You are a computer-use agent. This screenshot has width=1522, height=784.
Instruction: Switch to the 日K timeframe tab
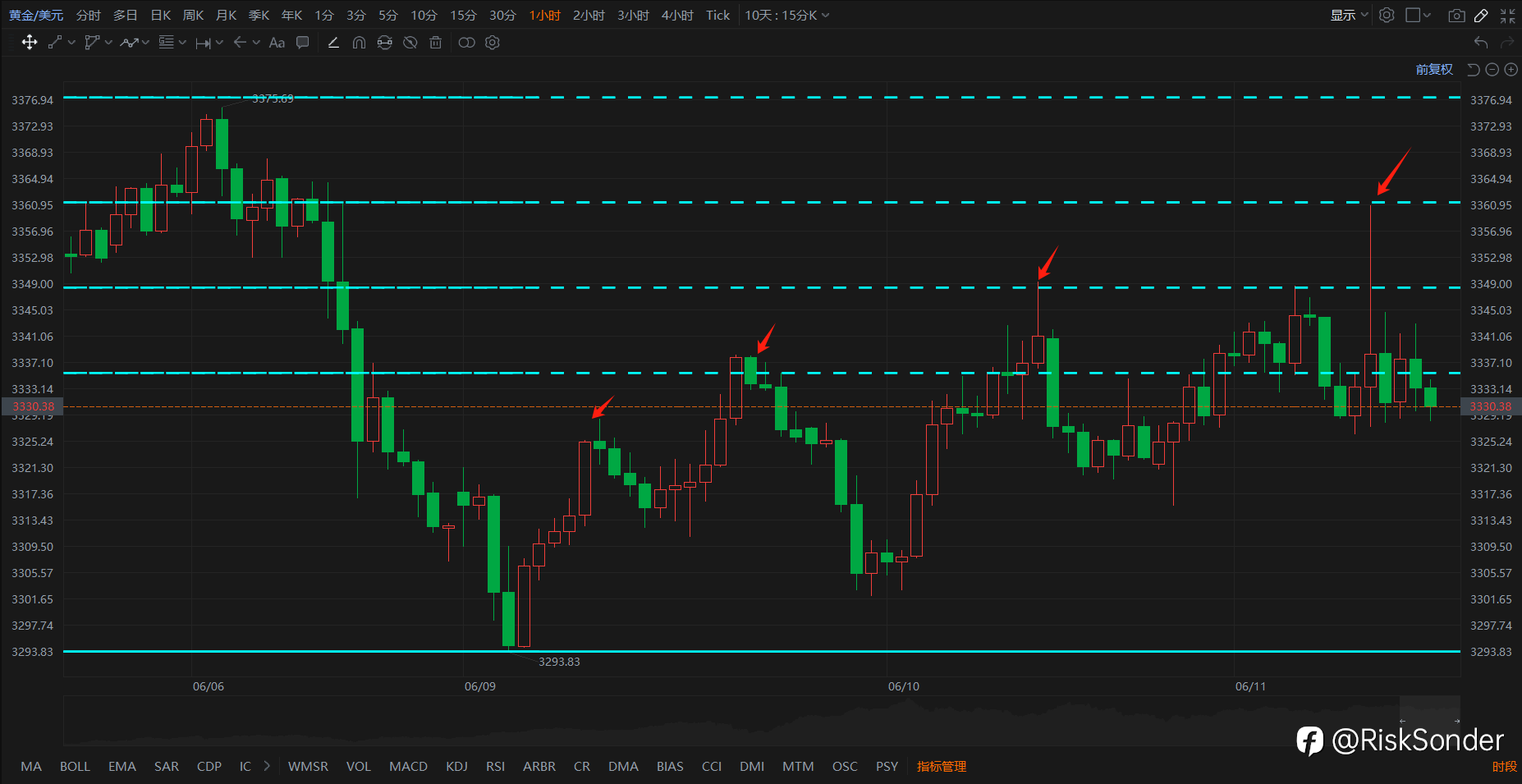[161, 15]
